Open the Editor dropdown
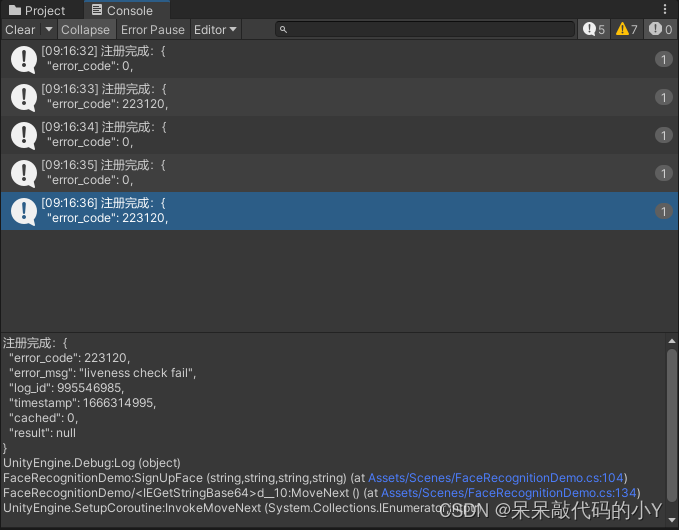Screen dimensions: 679x530 [215, 30]
